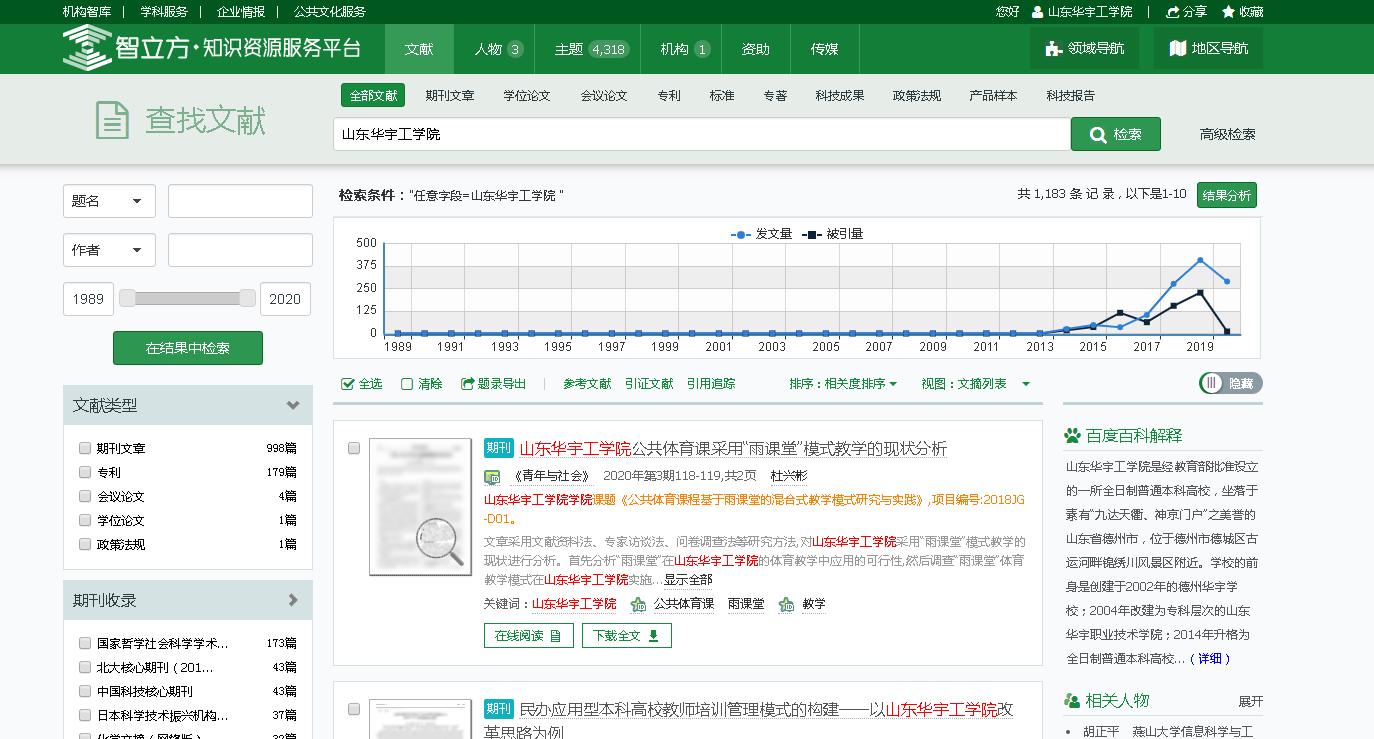Toggle the 隐藏 hide switch
This screenshot has width=1374, height=739.
[x=1231, y=383]
